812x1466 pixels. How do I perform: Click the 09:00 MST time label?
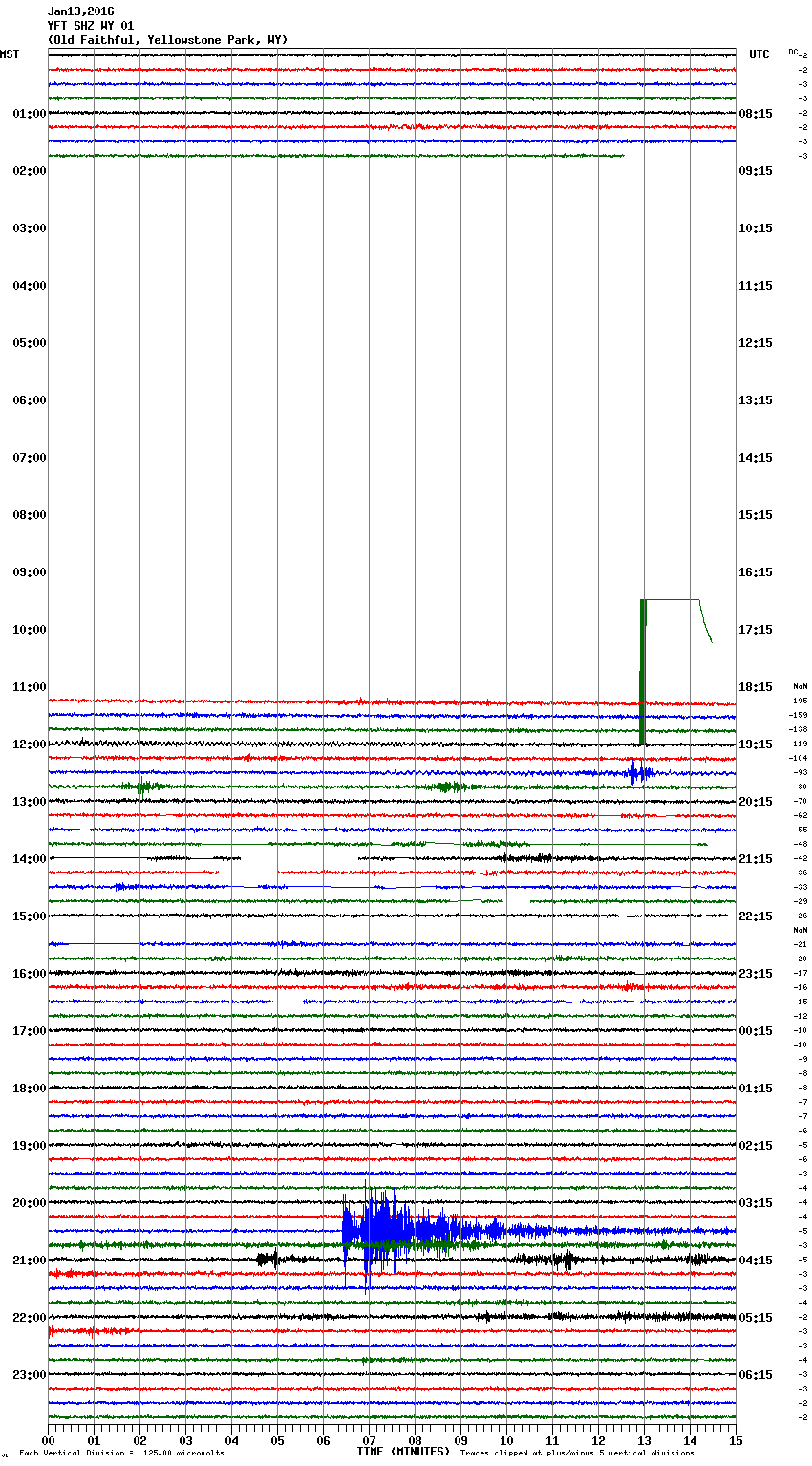pyautogui.click(x=30, y=572)
